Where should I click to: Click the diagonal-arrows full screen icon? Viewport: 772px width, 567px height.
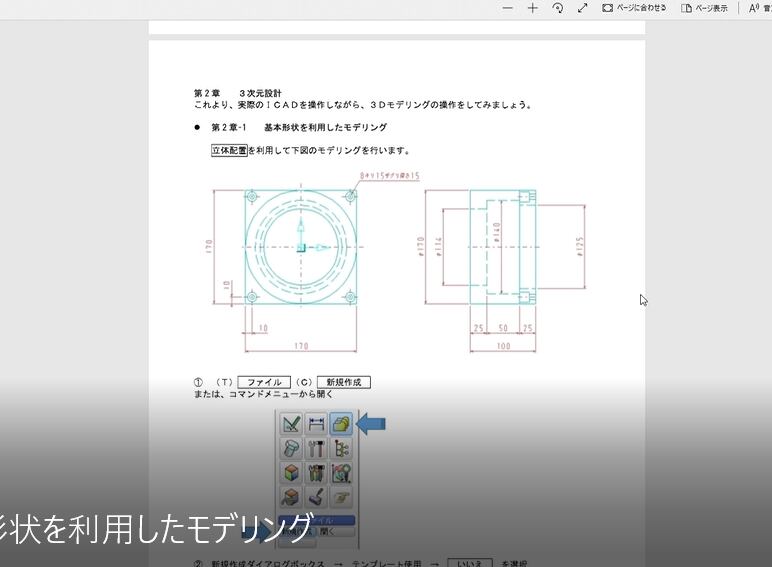point(582,8)
